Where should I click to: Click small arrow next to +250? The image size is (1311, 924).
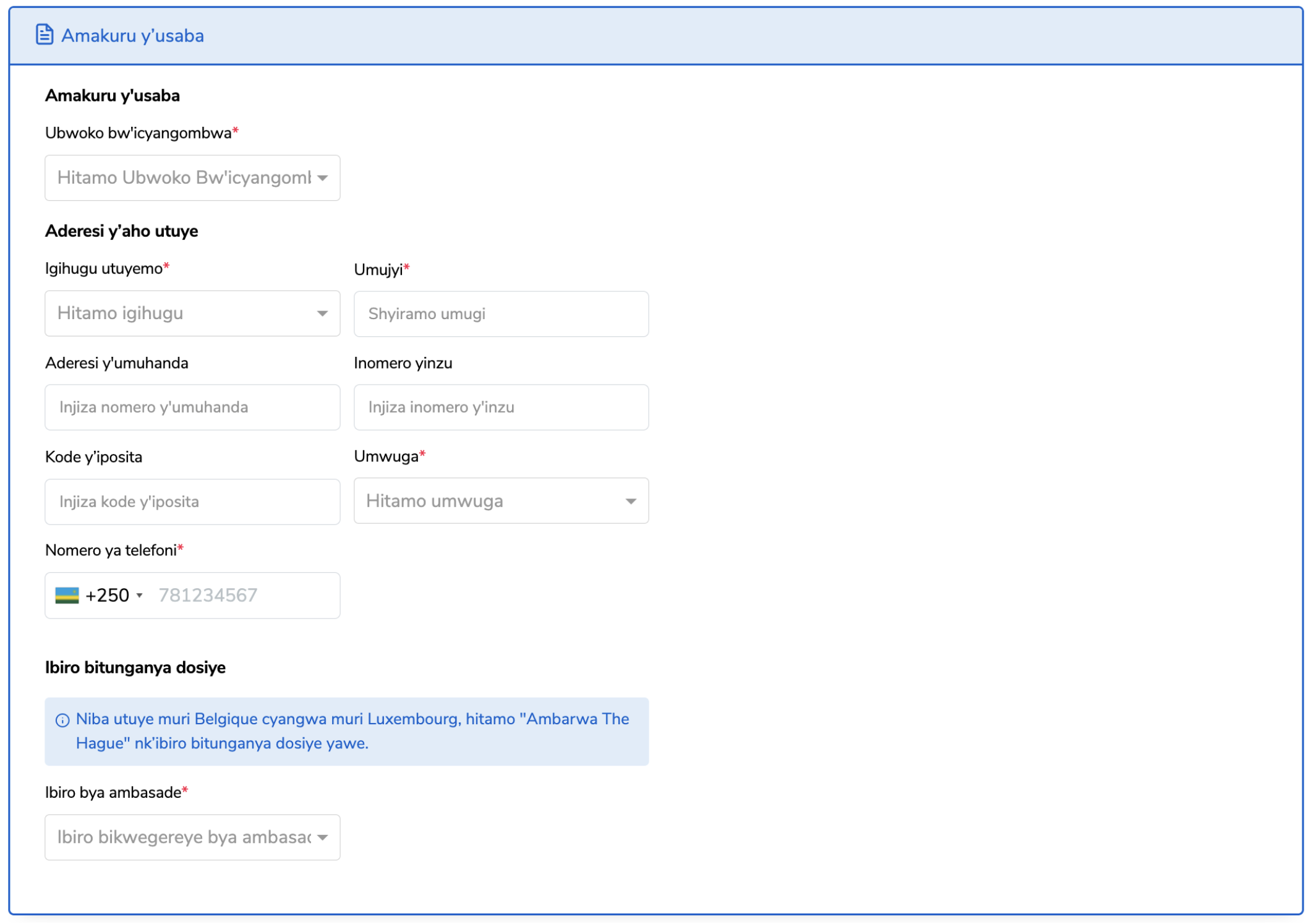coord(140,596)
